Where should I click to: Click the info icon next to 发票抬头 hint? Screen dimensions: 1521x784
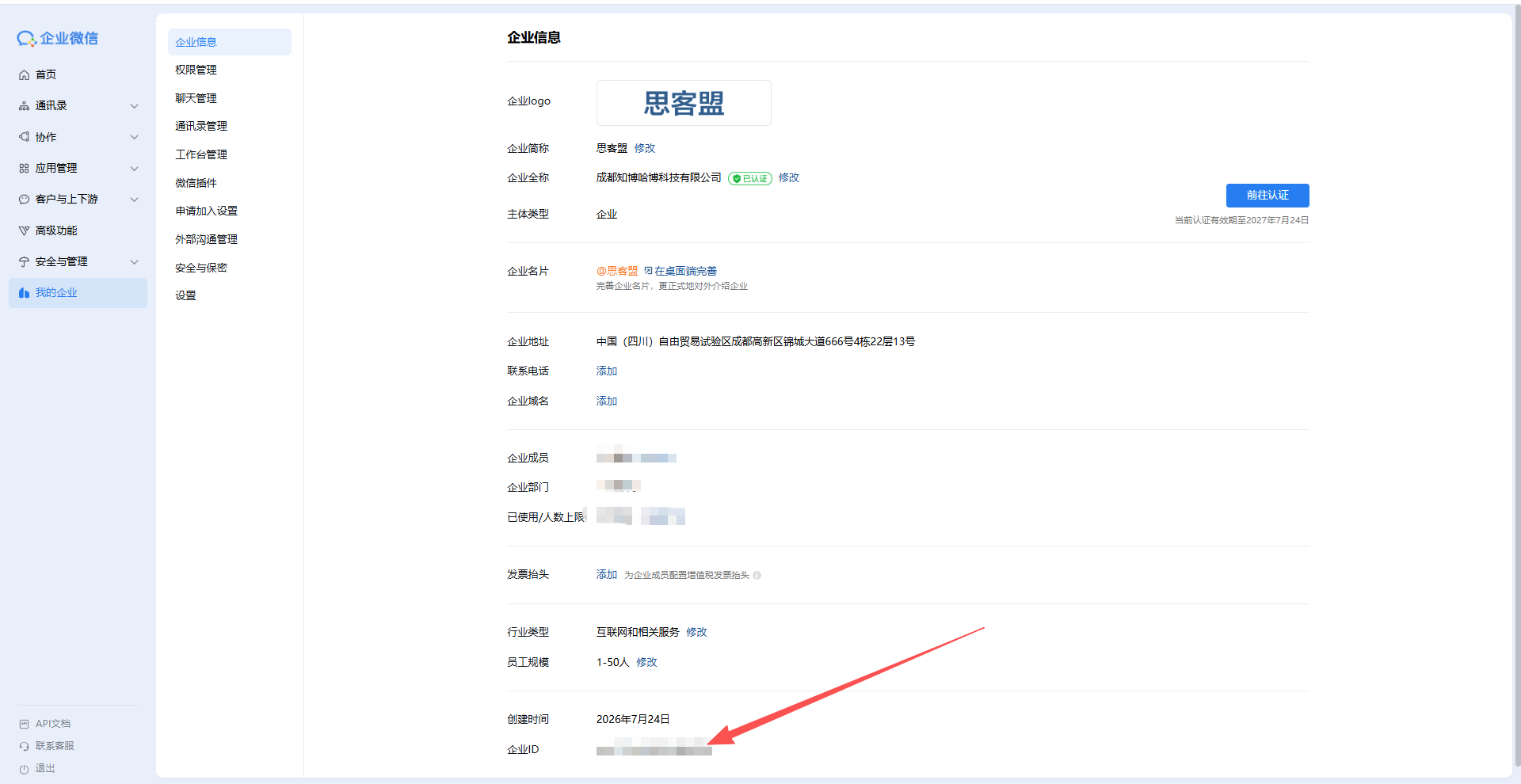pyautogui.click(x=757, y=576)
